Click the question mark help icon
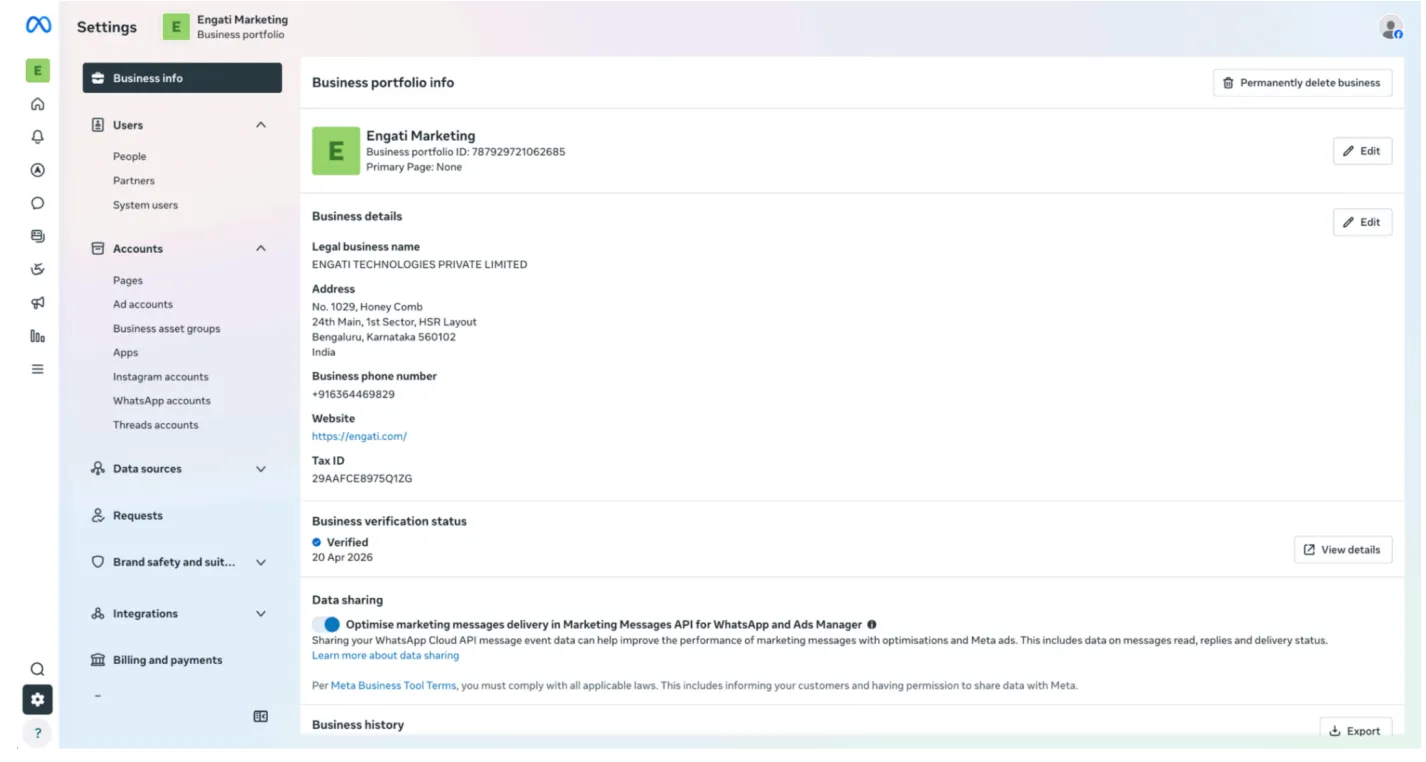Screen dimensions: 1426x762 click(x=37, y=733)
